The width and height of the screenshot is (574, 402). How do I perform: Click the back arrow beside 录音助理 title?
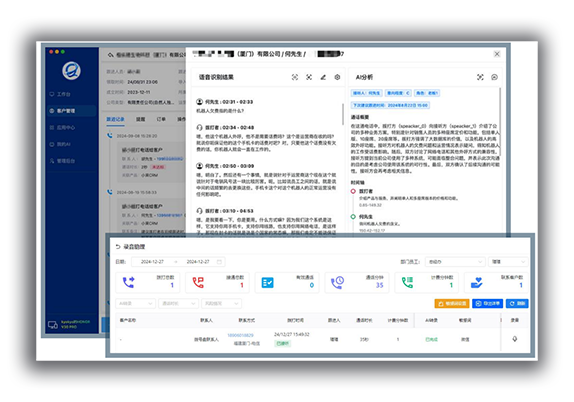point(118,247)
